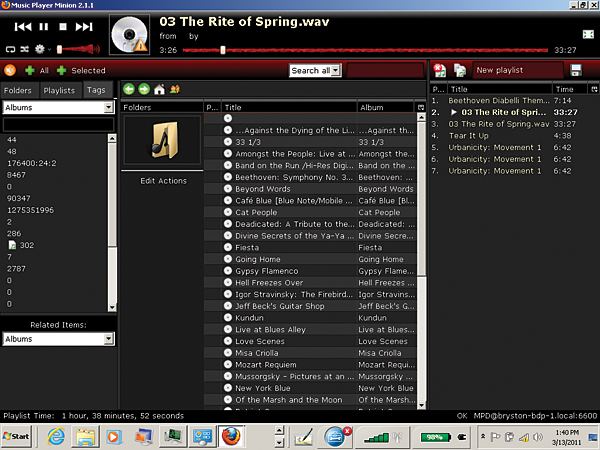Open Firefox from the taskbar
The image size is (600, 450).
pyautogui.click(x=231, y=437)
